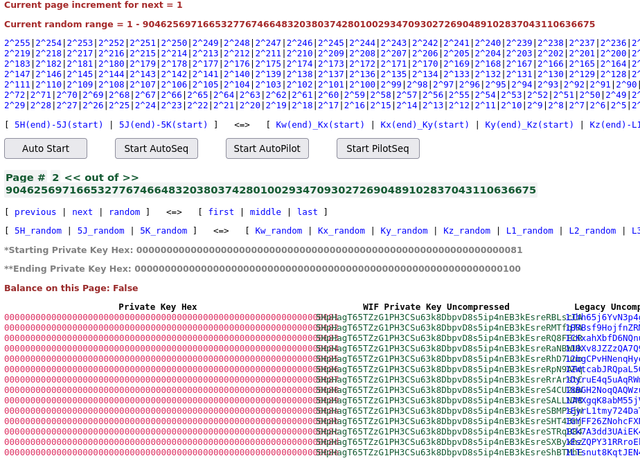The image size is (640, 459).
Task: Open the 5H_random link
Action: [x=38, y=231]
